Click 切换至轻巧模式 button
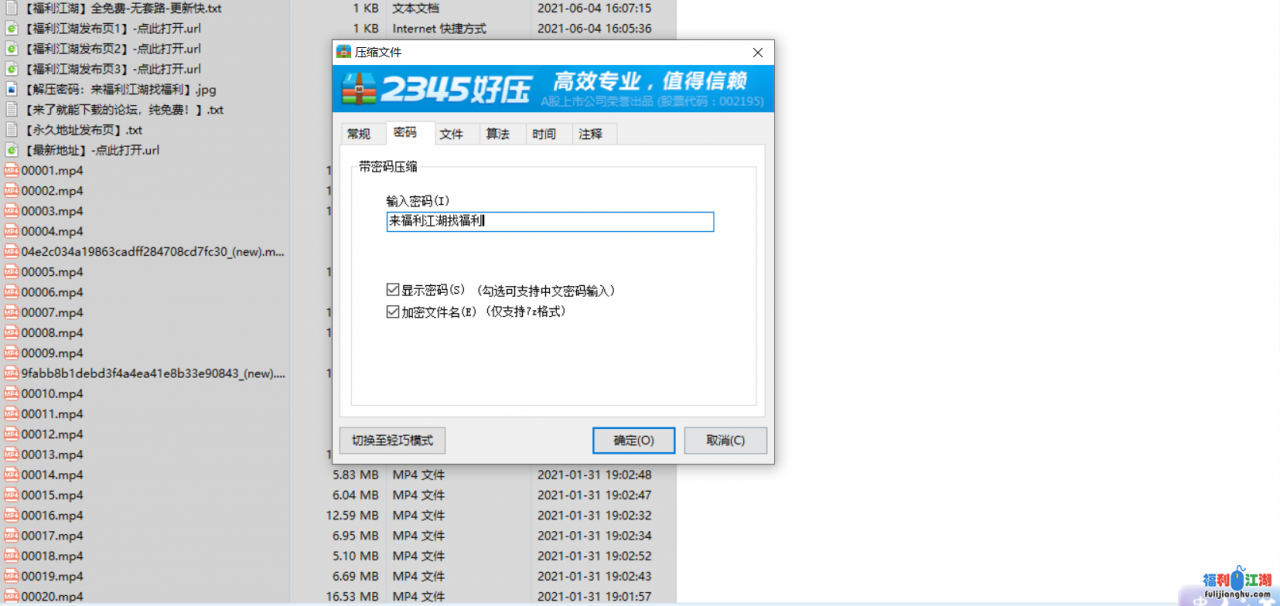This screenshot has width=1280, height=606. pyautogui.click(x=392, y=440)
